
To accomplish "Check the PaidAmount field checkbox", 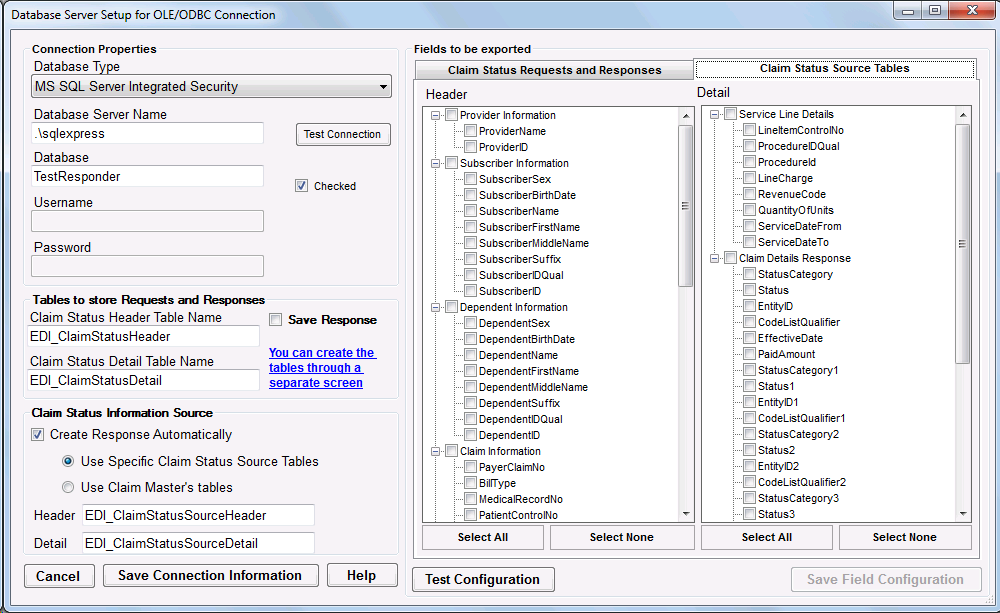I will point(749,354).
